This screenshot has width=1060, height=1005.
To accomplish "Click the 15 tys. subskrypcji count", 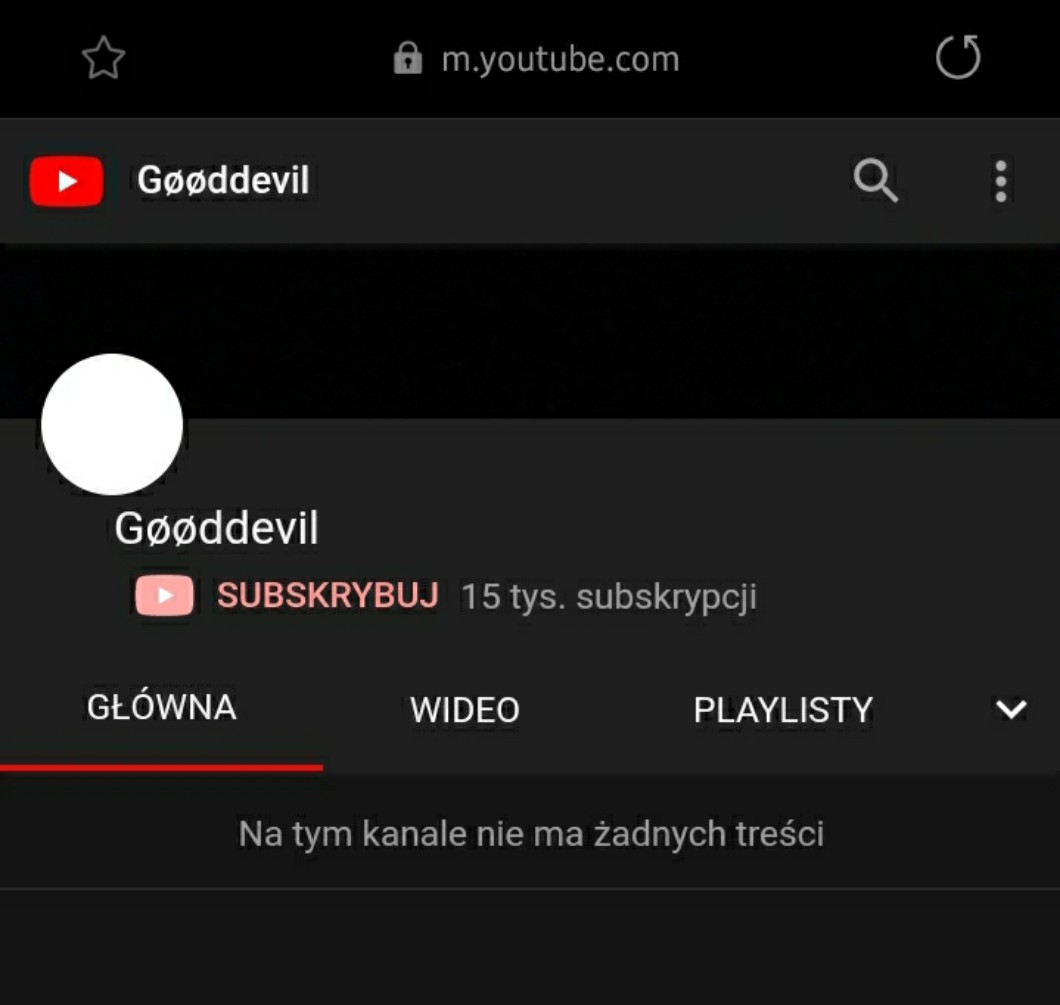I will coord(608,597).
